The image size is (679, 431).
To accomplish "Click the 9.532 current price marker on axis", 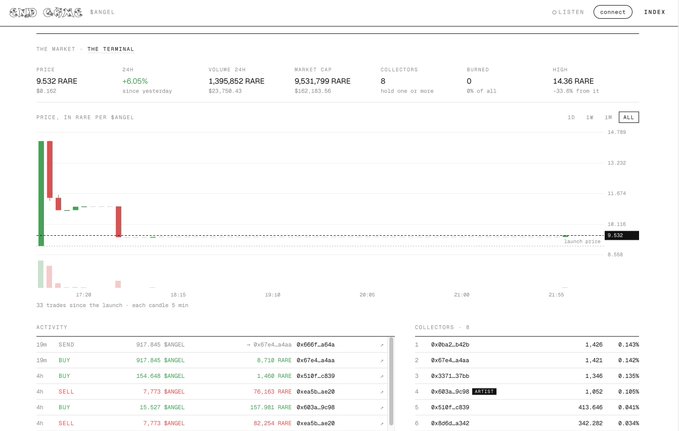I will coord(621,236).
